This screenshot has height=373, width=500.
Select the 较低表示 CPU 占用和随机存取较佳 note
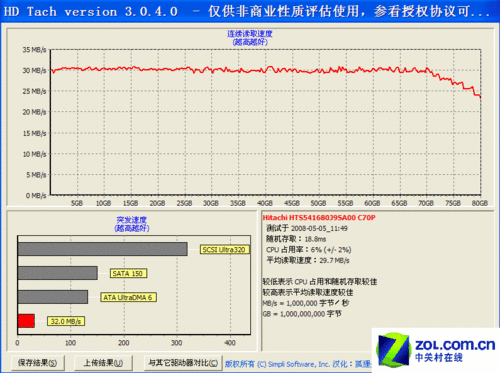pyautogui.click(x=320, y=282)
